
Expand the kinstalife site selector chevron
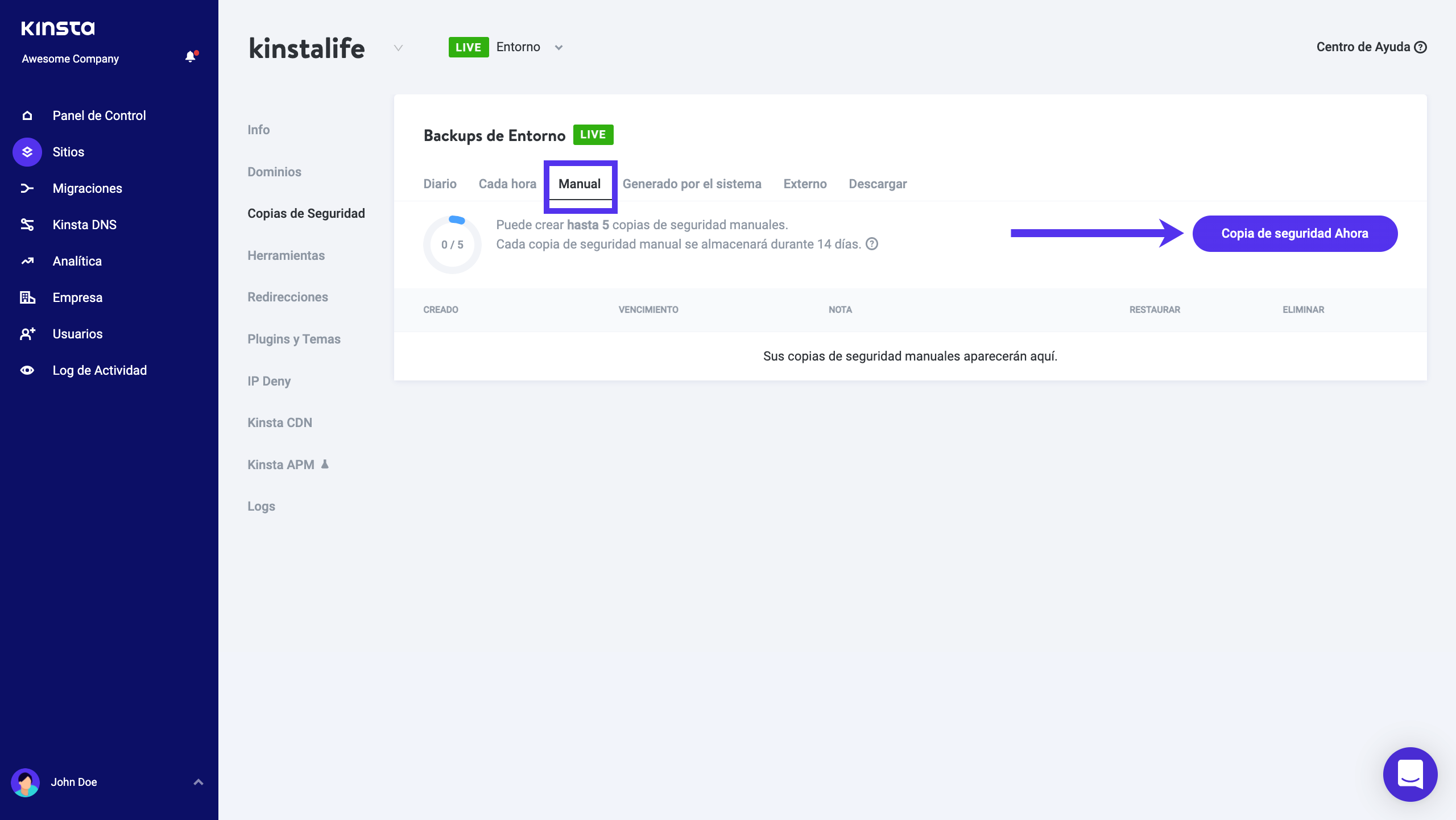[398, 48]
